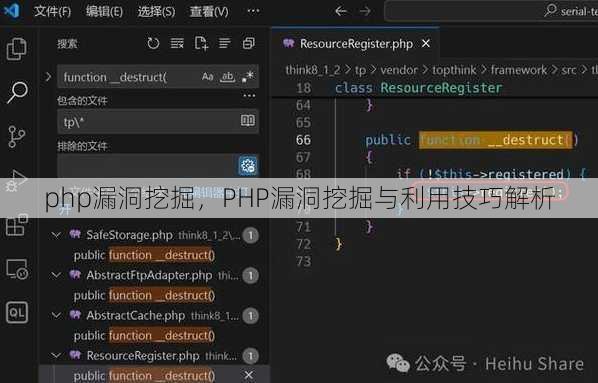Select the ResourceRegister.php editor tab

tap(356, 44)
